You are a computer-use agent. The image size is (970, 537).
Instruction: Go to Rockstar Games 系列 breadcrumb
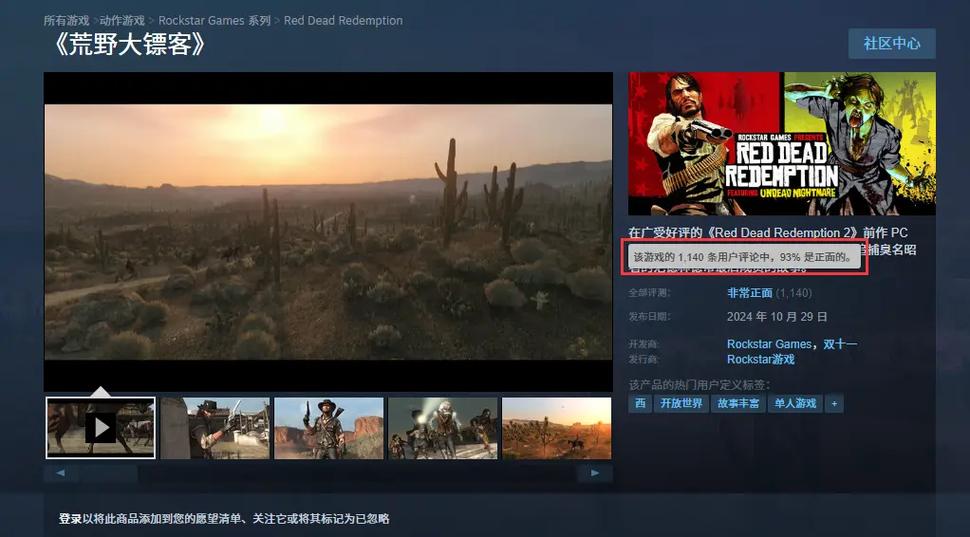(214, 20)
